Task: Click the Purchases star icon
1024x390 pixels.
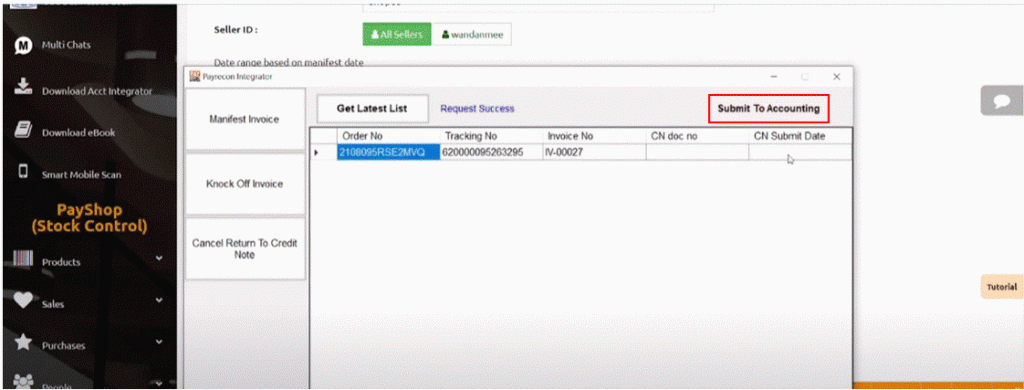Action: 23,343
